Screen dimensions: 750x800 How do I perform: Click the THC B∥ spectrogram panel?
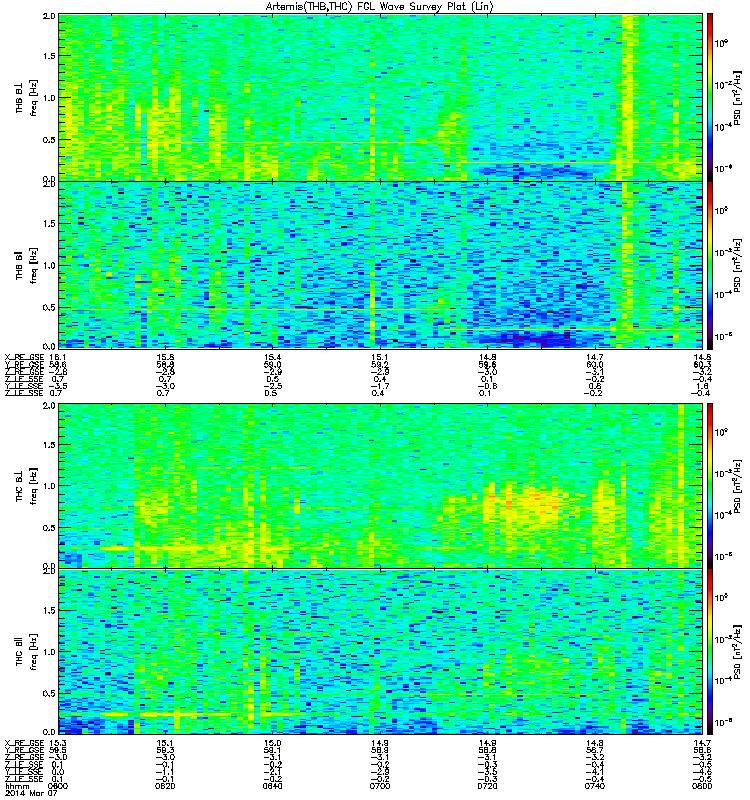click(x=380, y=652)
